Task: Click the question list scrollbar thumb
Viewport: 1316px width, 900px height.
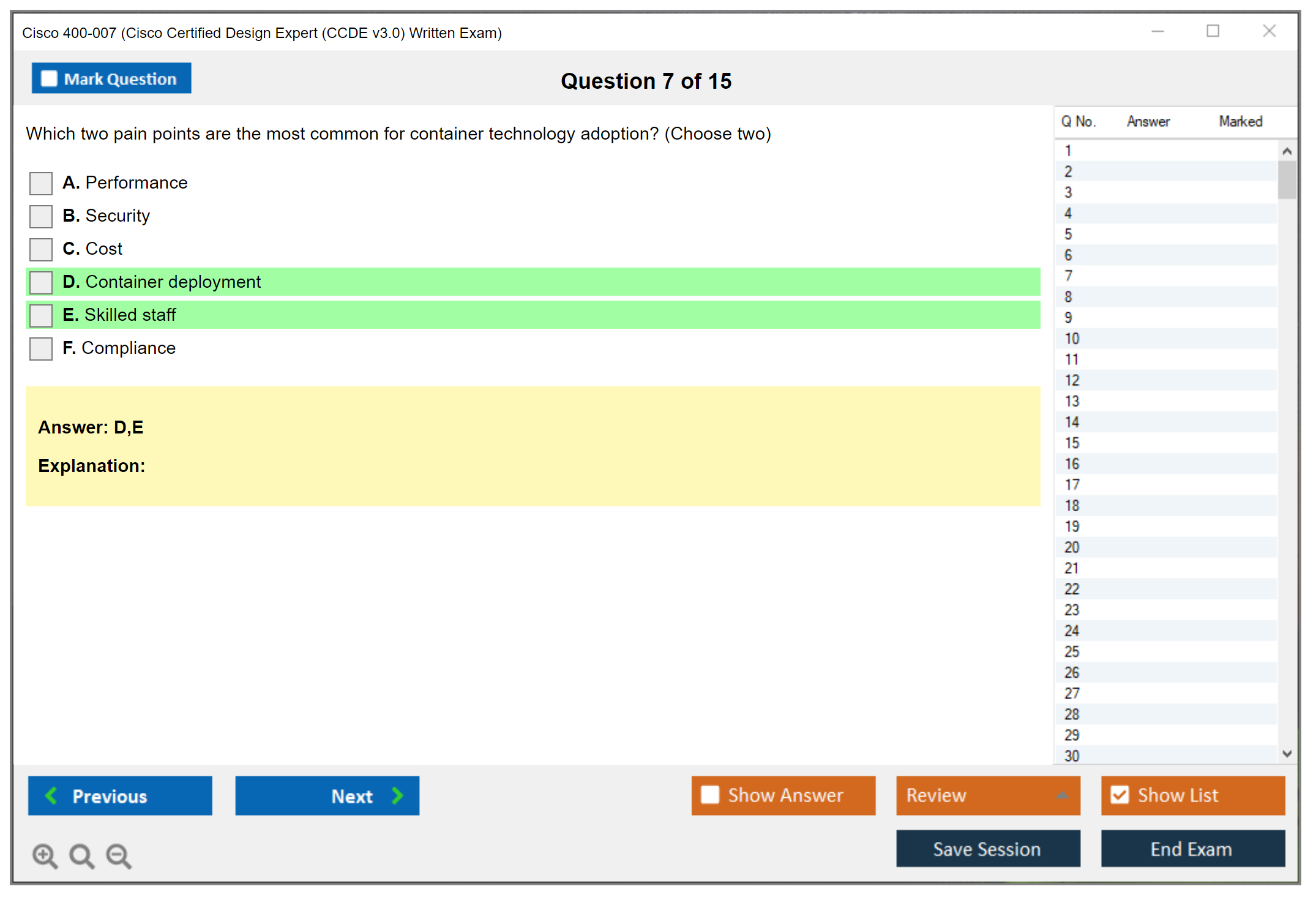Action: [x=1287, y=179]
